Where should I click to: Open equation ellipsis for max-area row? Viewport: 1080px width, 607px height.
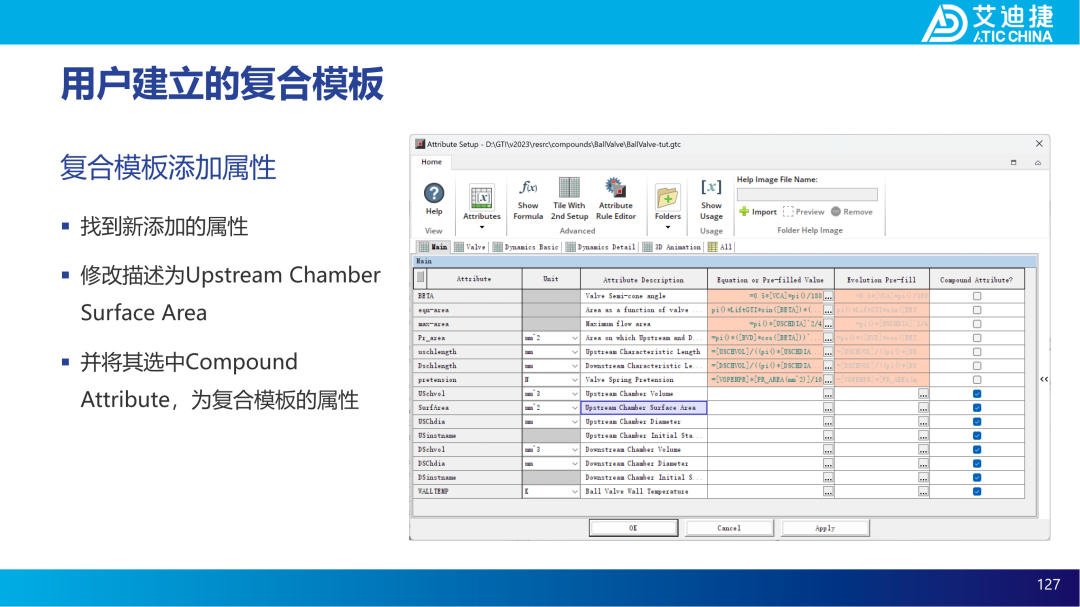click(828, 324)
